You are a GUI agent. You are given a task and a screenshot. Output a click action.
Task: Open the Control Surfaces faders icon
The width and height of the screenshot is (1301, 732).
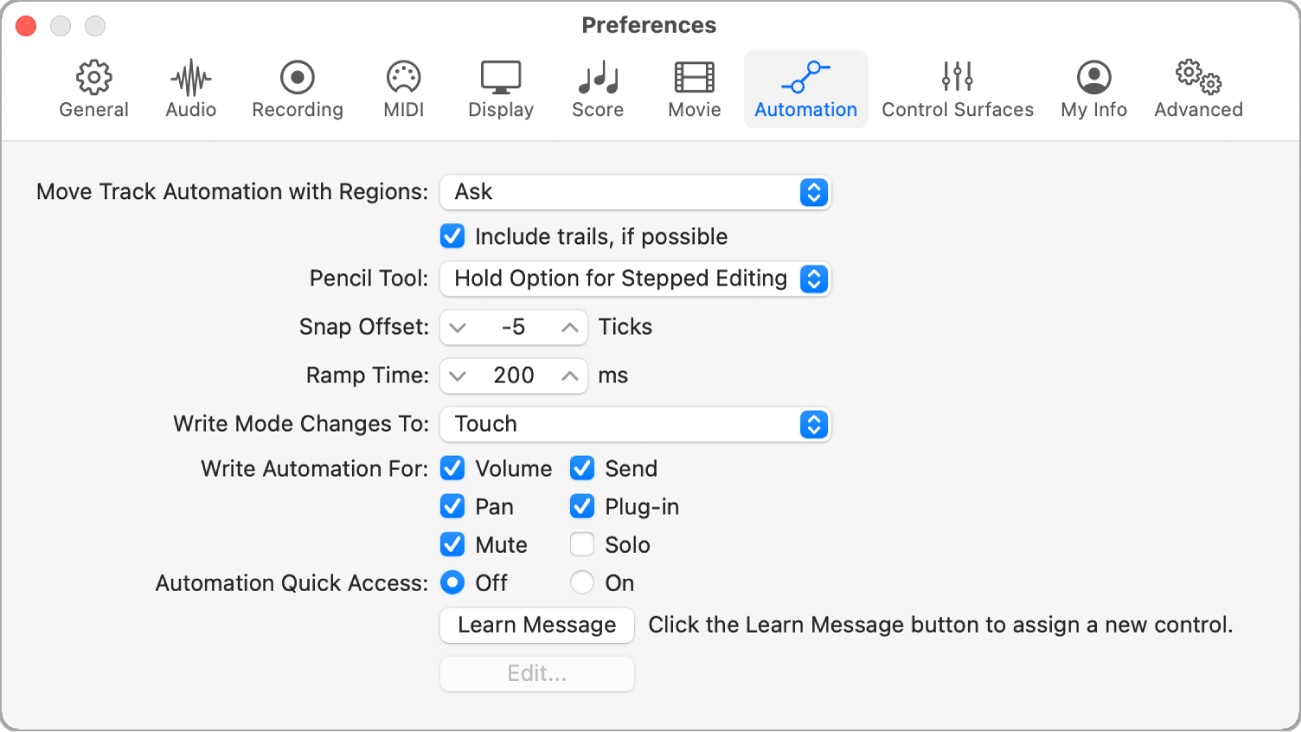(957, 88)
